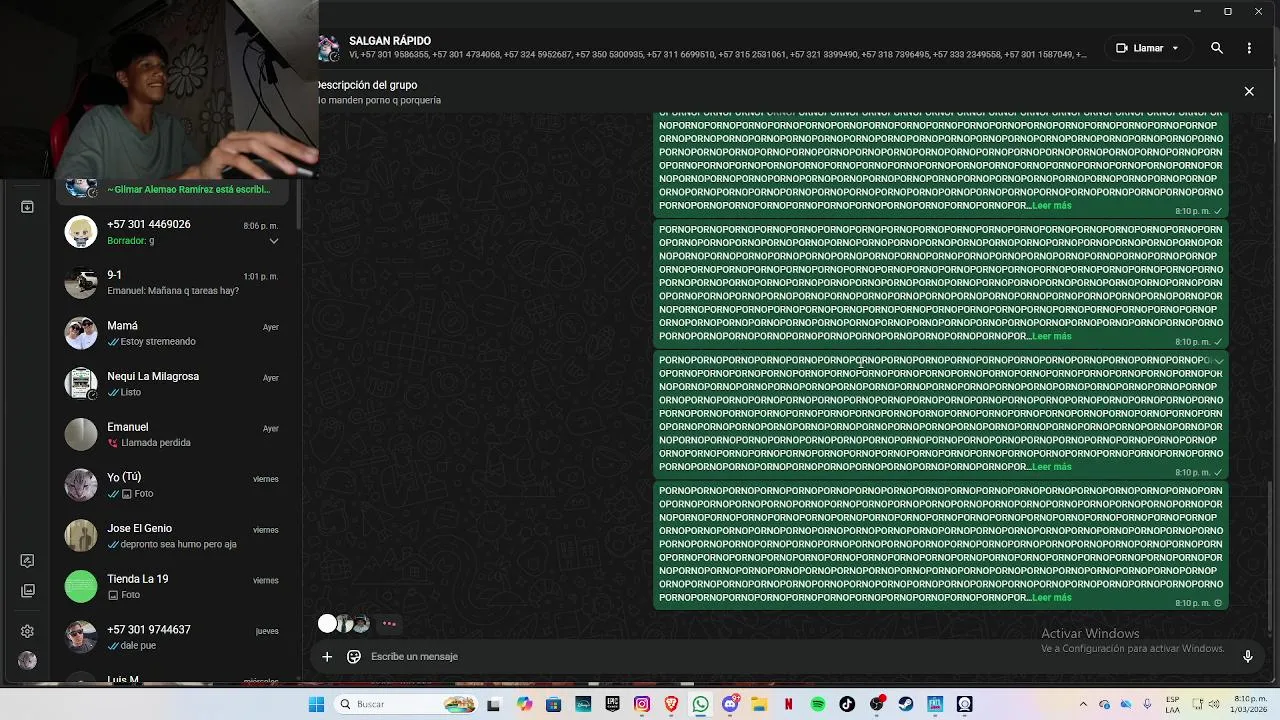Open Windows Start menu
Screen dimensions: 1280x720
point(316,704)
